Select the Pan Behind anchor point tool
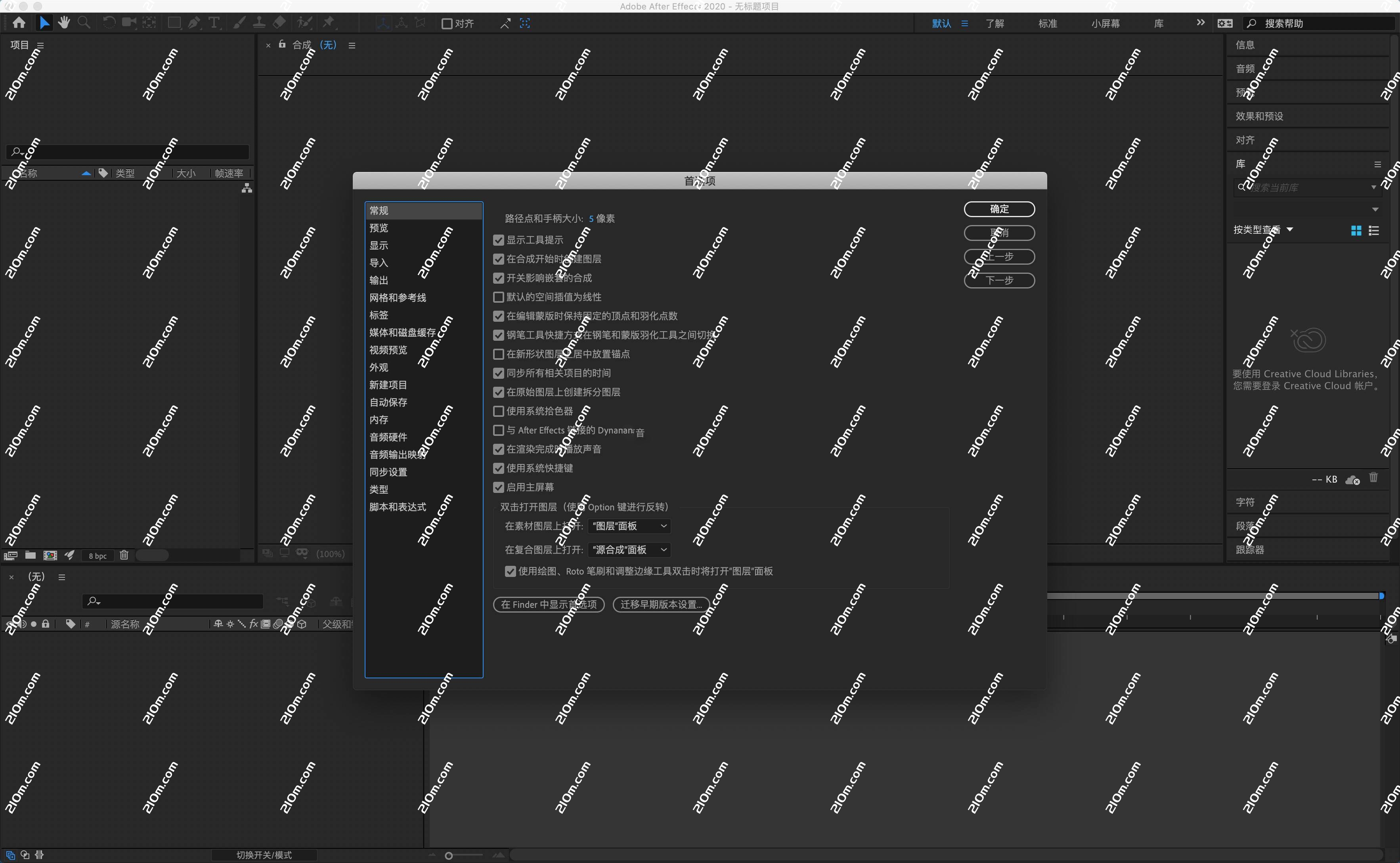 (x=149, y=23)
